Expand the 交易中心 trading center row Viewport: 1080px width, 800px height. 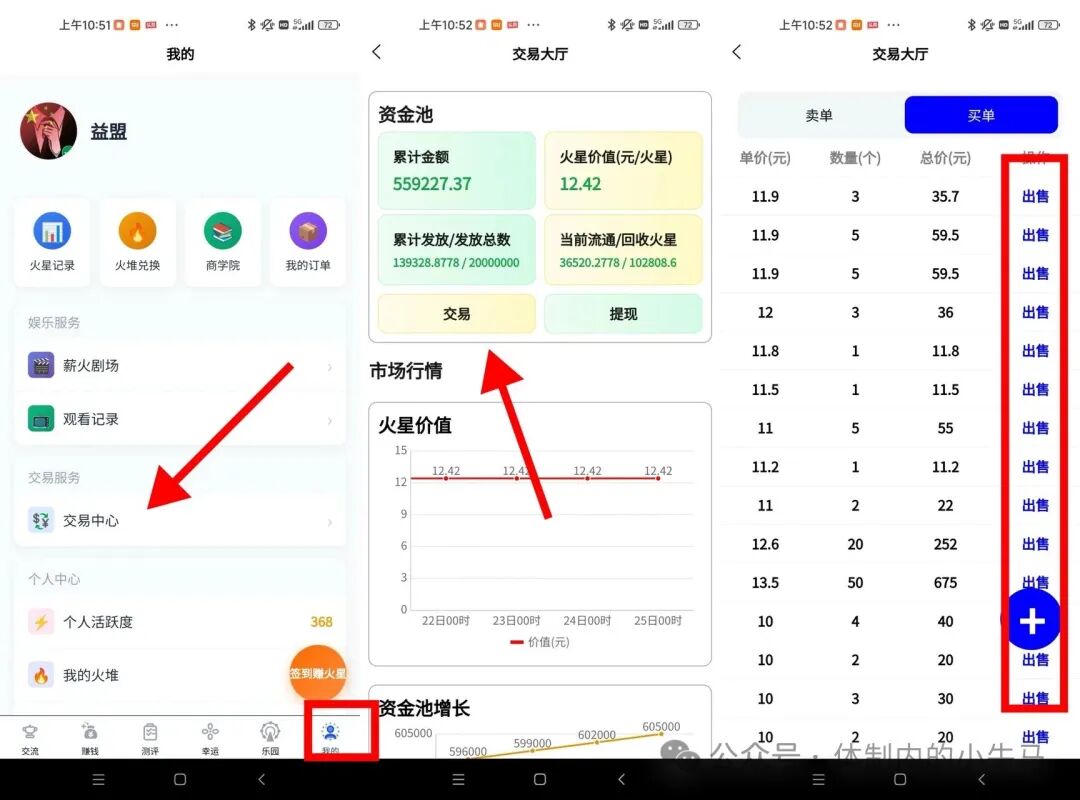[180, 520]
